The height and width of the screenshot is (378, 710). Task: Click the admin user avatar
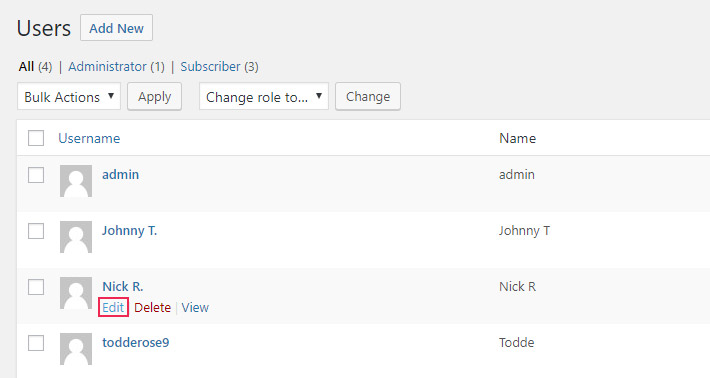click(x=76, y=181)
